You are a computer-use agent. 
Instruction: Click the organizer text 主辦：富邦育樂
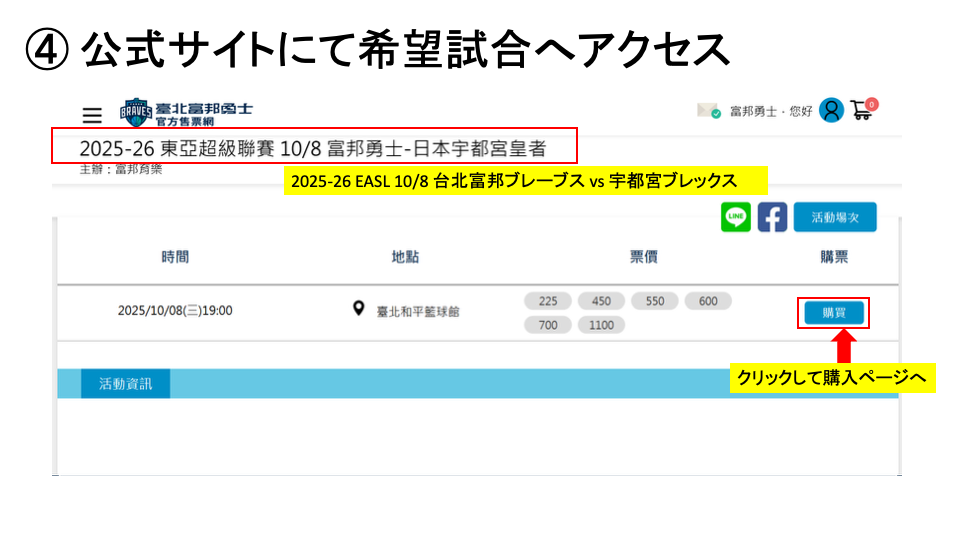click(121, 169)
